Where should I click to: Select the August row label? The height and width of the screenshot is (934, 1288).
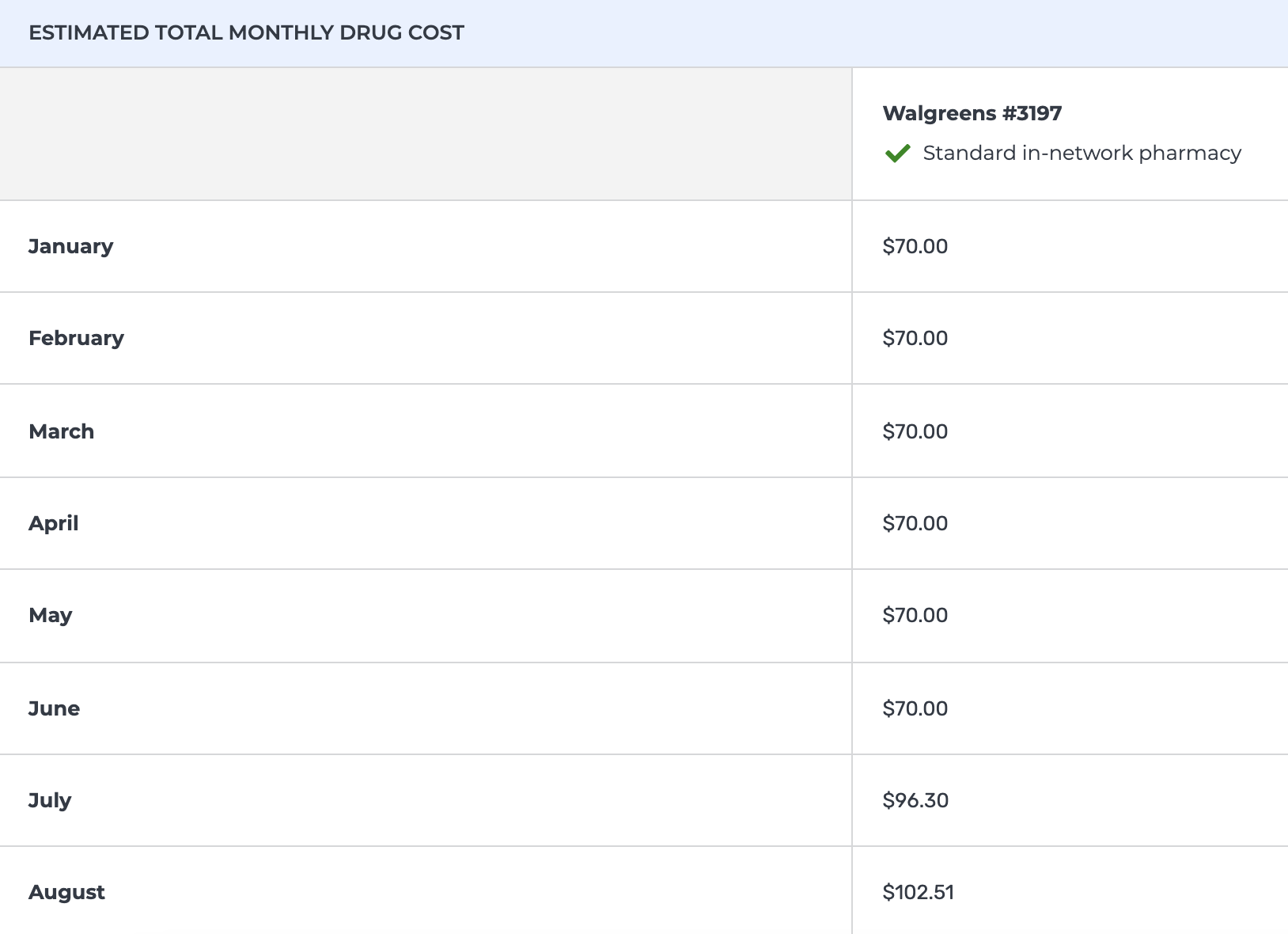(66, 892)
